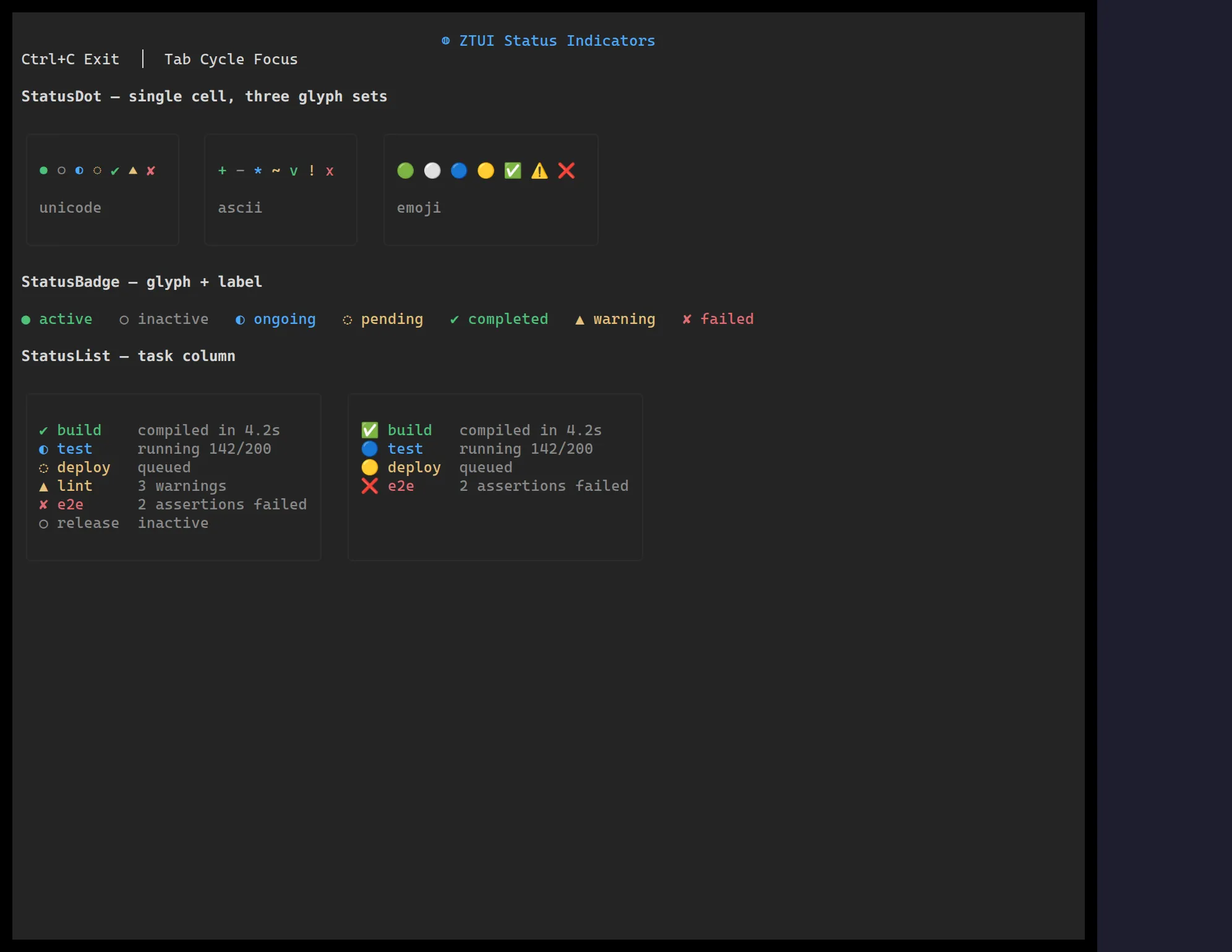Click the yellow circle emoji in emoji card
1232x952 pixels.
tap(486, 171)
